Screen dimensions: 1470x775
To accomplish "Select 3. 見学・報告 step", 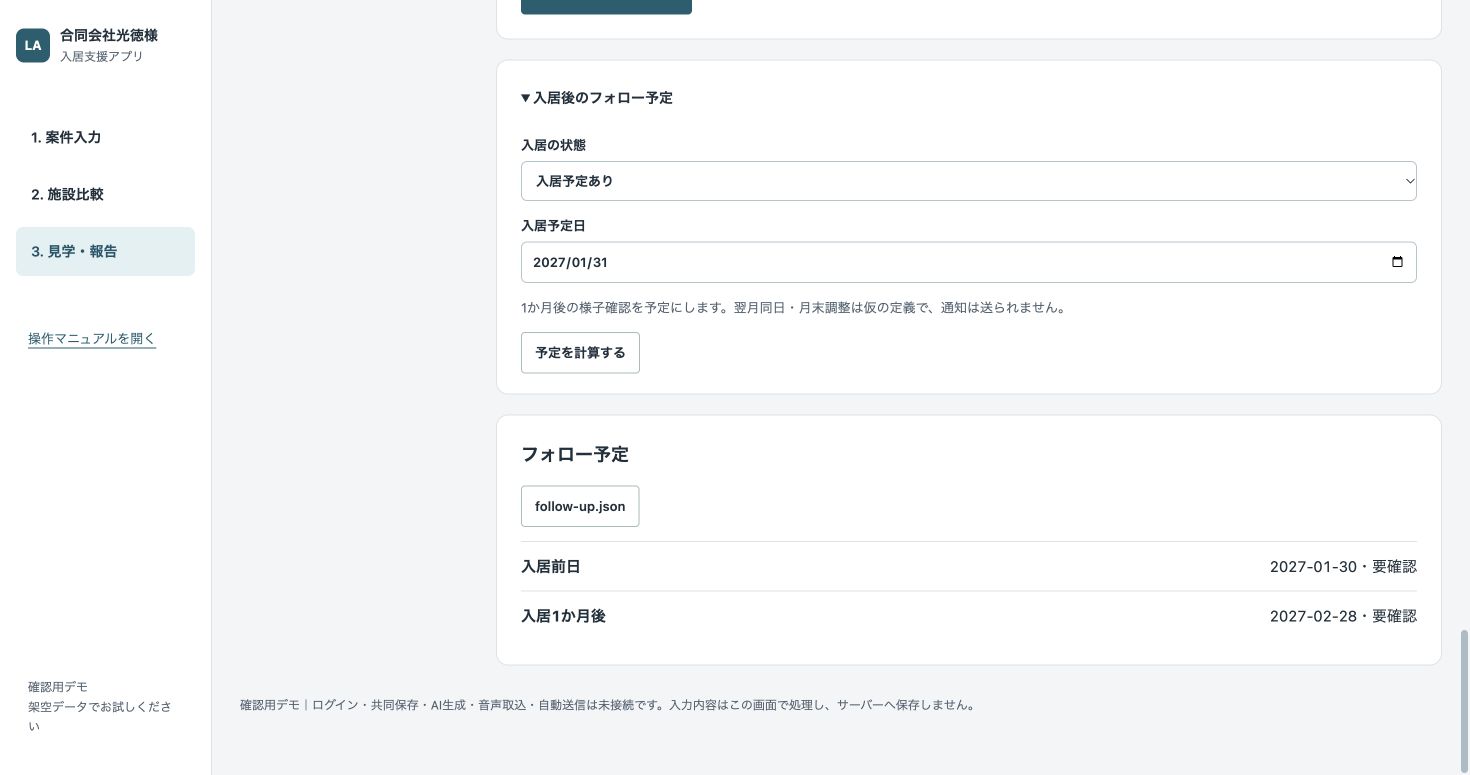I will [105, 251].
